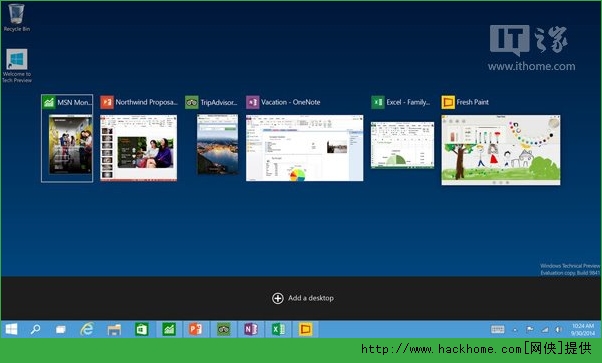This screenshot has width=602, height=363.
Task: Click the plus circle icon for new desktop
Action: (x=278, y=298)
